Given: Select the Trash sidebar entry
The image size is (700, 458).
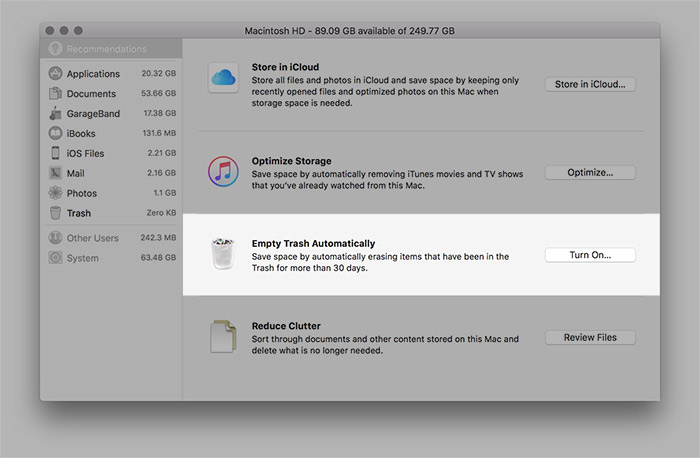Looking at the screenshot, I should pos(79,213).
